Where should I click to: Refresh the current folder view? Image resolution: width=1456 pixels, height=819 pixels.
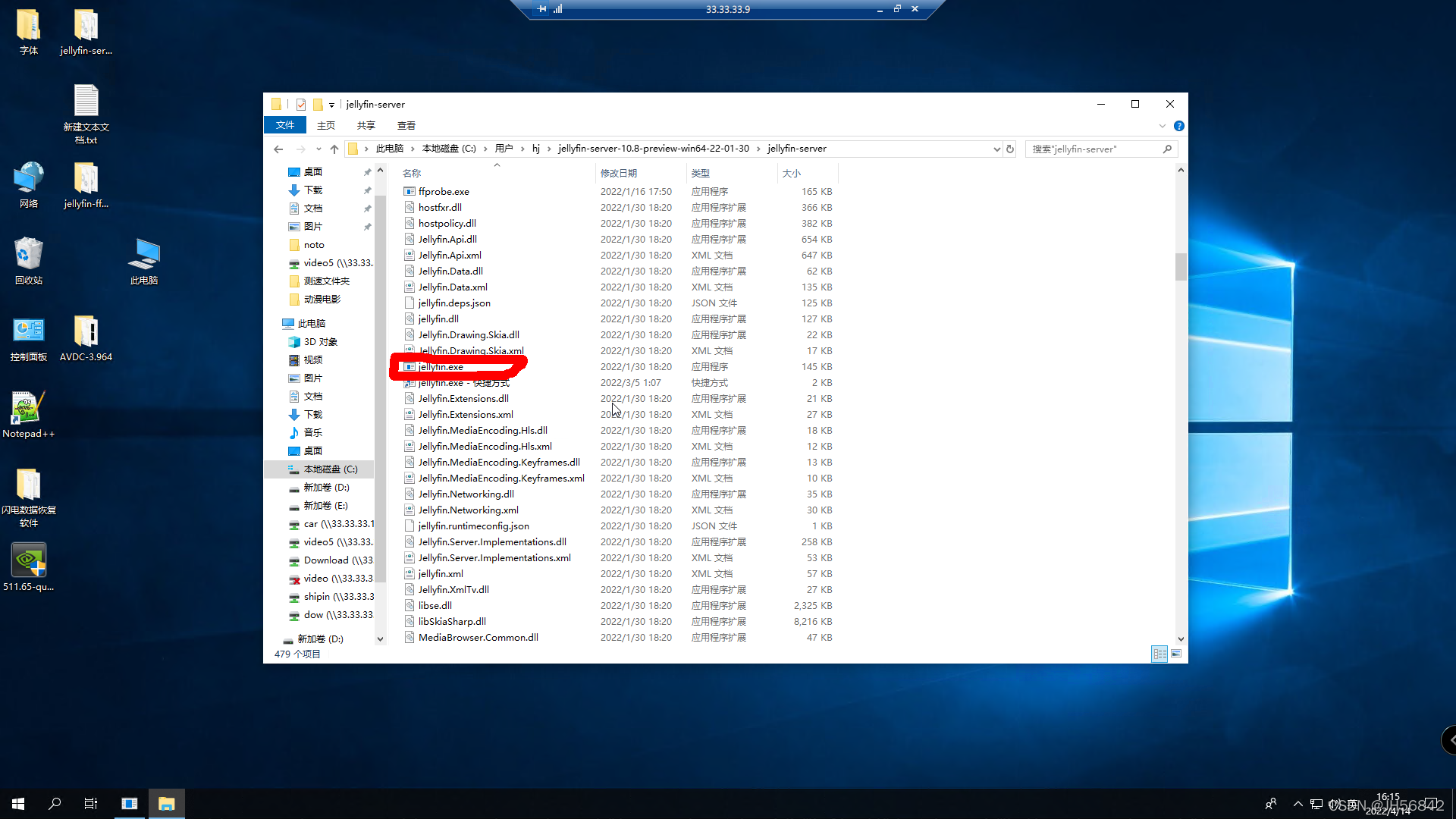[1010, 149]
